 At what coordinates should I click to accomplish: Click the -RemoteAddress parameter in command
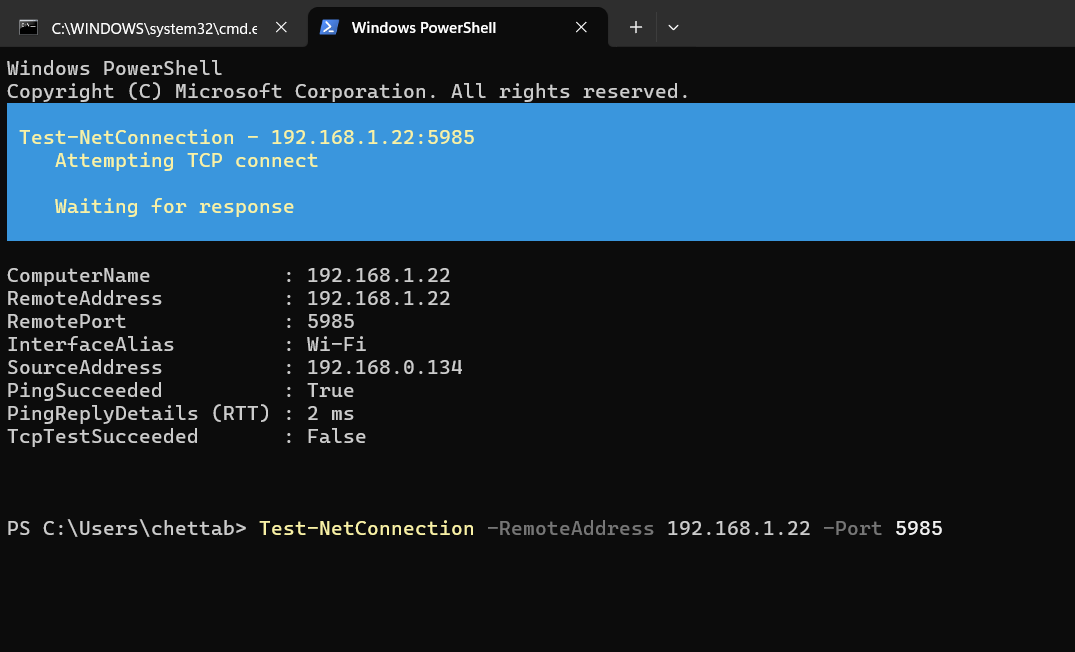(570, 529)
